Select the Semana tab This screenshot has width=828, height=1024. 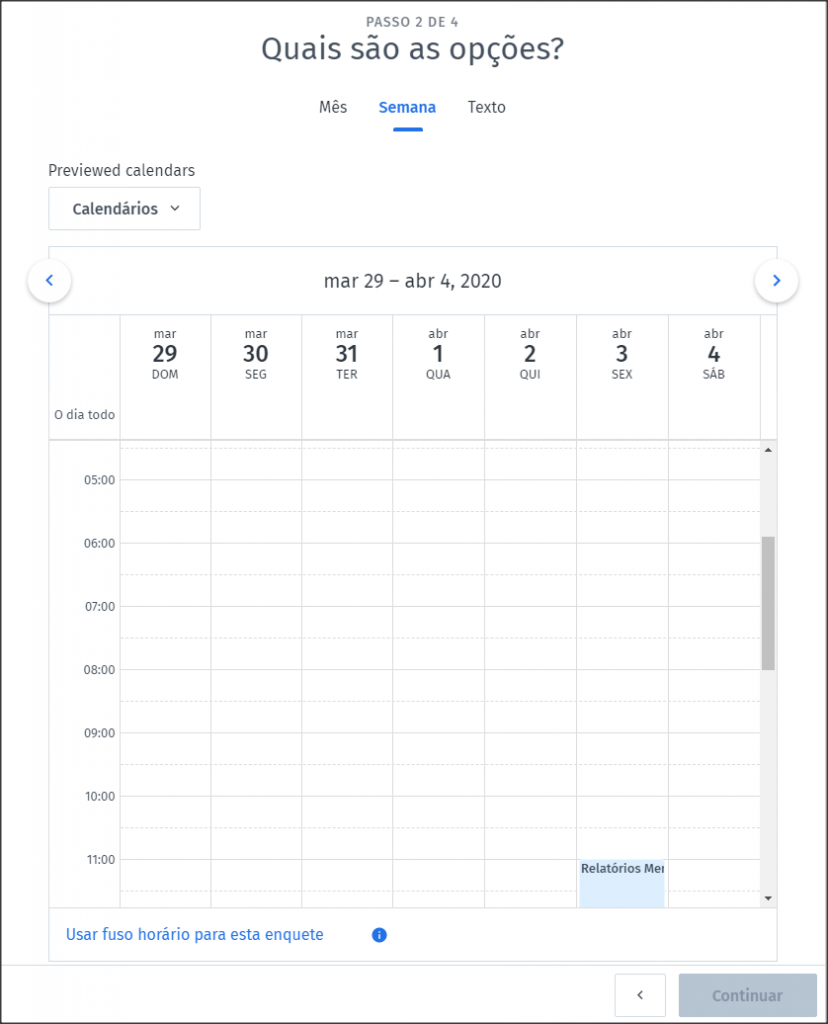point(407,107)
